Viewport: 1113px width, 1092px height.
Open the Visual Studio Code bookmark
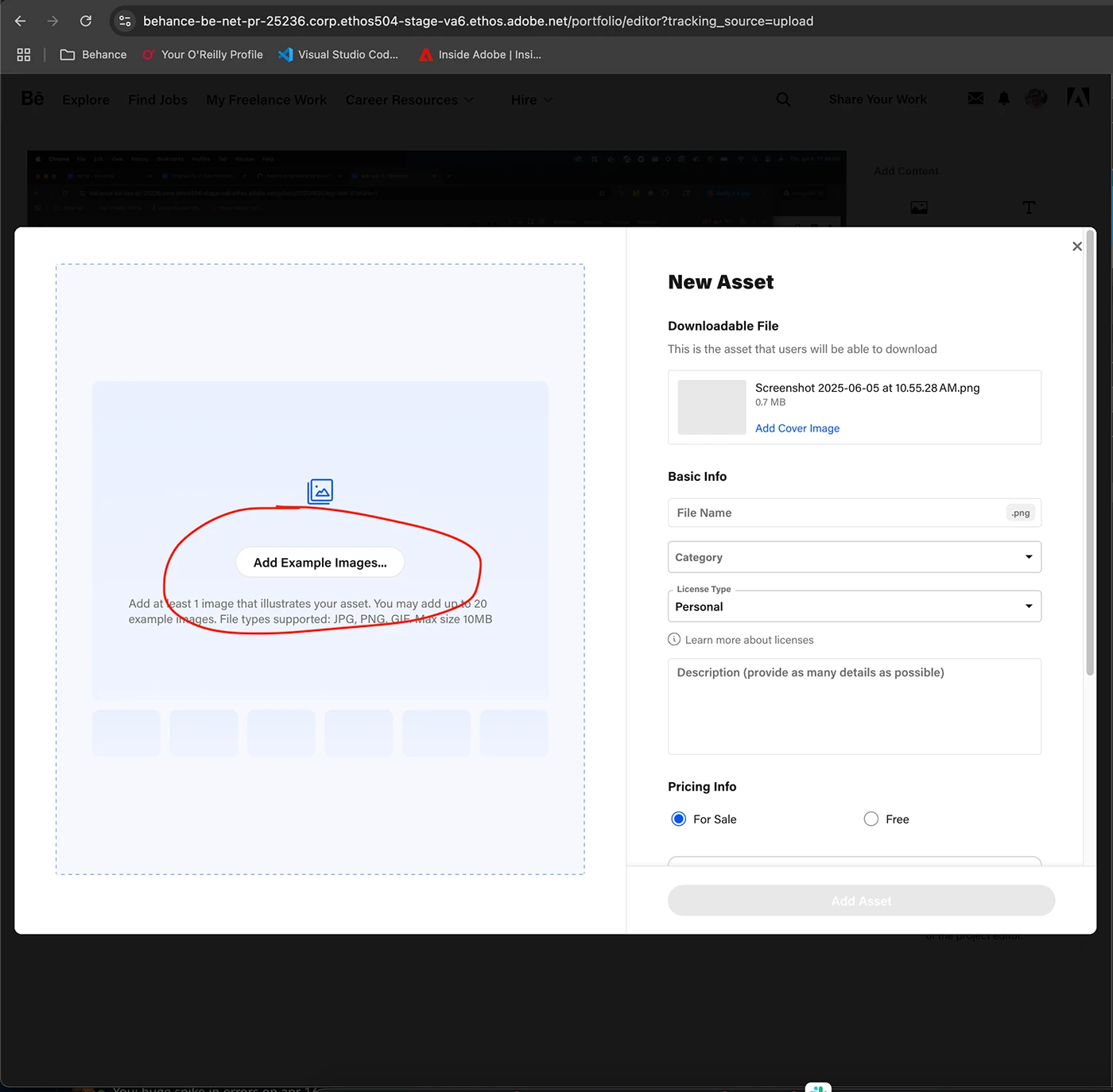click(x=339, y=55)
